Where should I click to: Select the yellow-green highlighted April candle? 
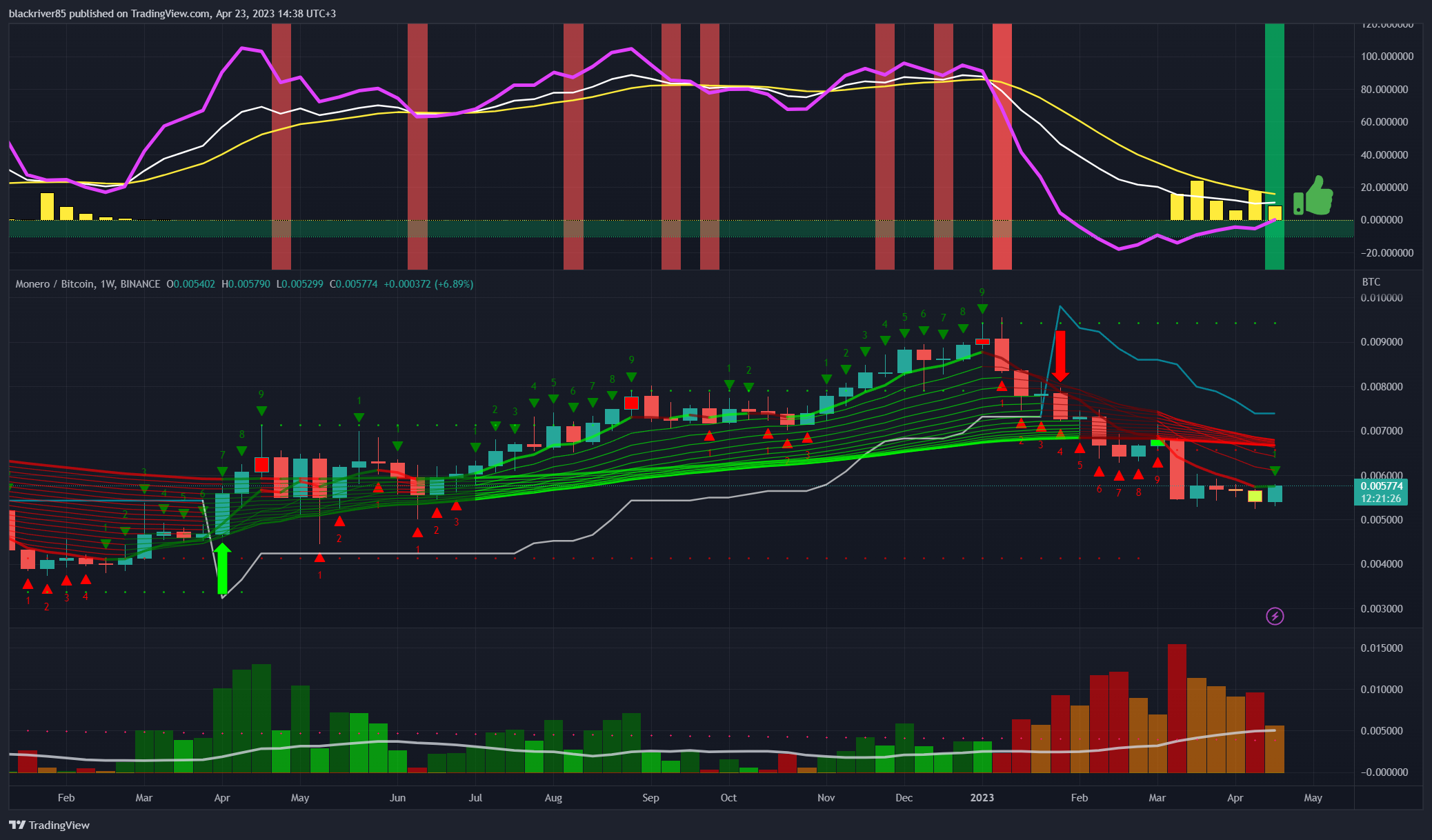[1255, 496]
